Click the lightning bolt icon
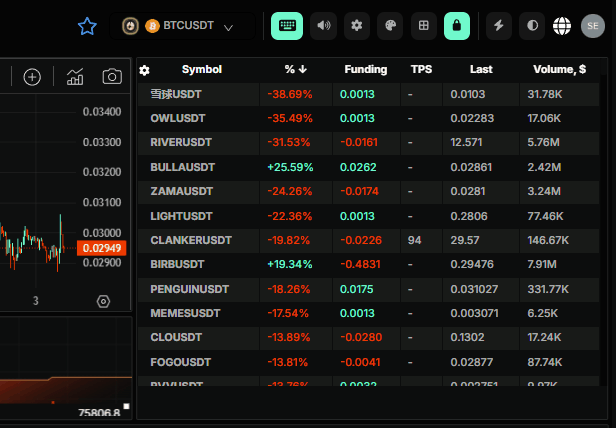The width and height of the screenshot is (616, 428). pos(499,26)
